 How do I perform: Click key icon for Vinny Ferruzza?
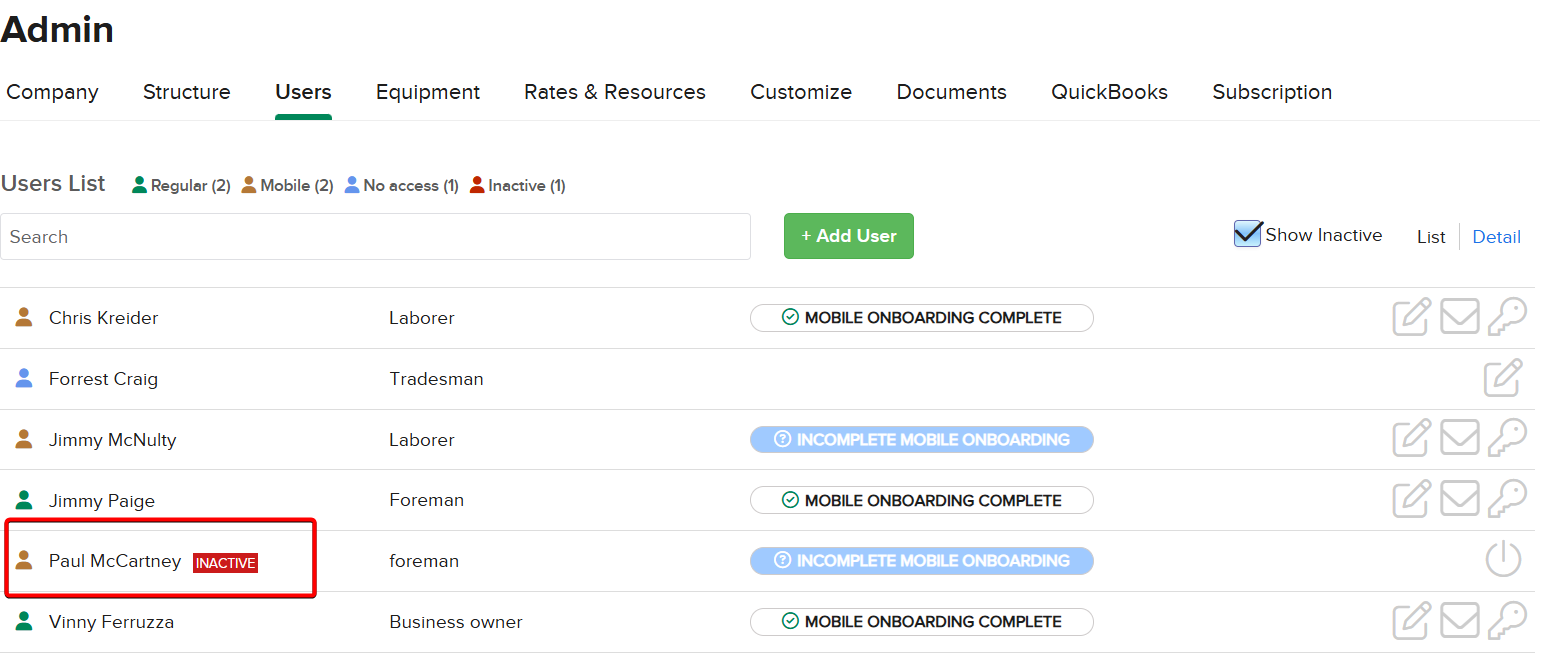pos(1506,622)
